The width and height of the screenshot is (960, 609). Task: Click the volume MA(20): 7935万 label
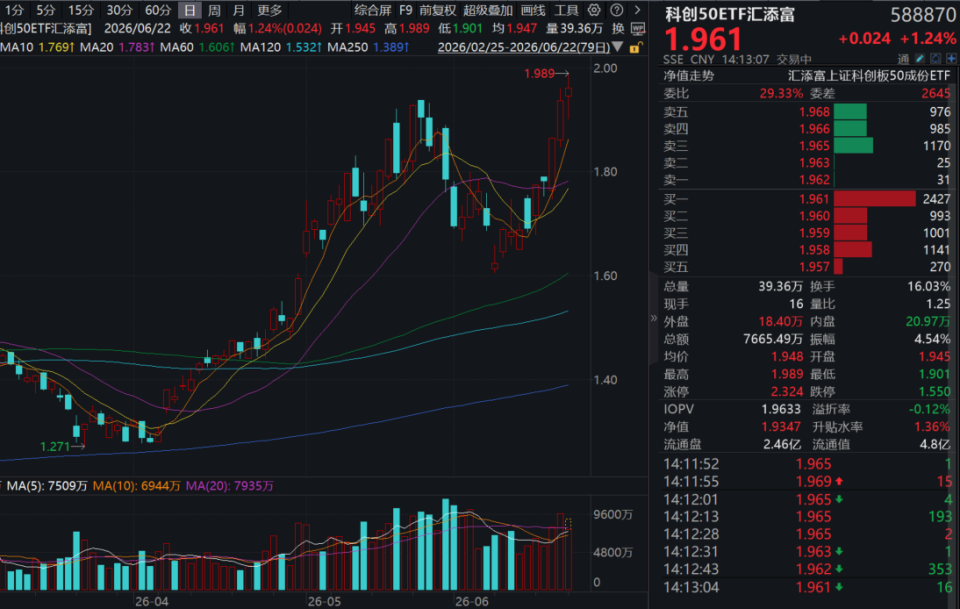click(230, 486)
